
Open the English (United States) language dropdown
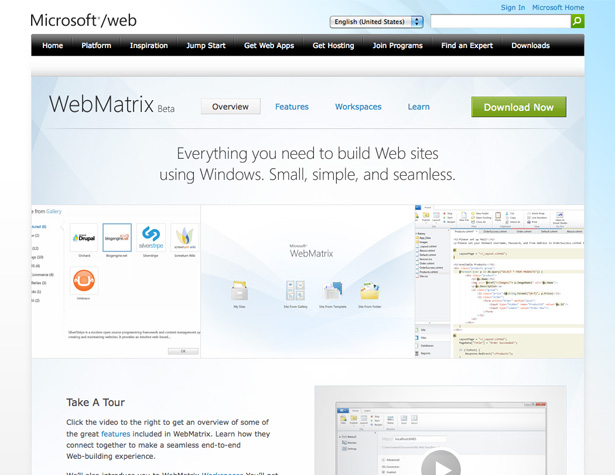pyautogui.click(x=376, y=22)
